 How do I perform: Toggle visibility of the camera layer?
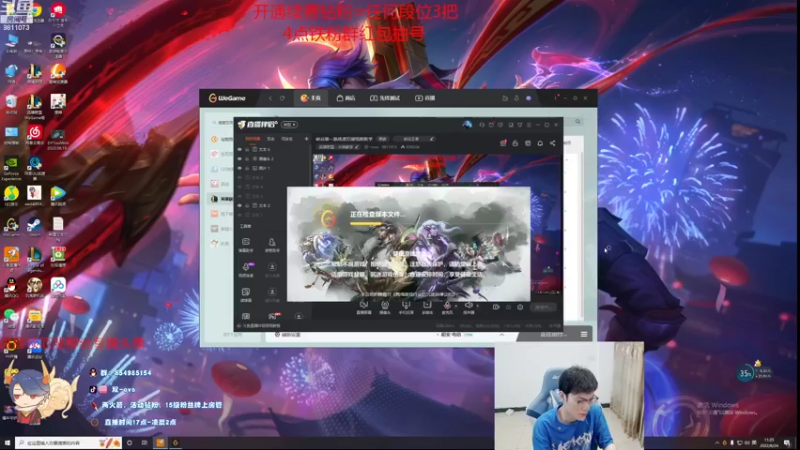pos(239,159)
